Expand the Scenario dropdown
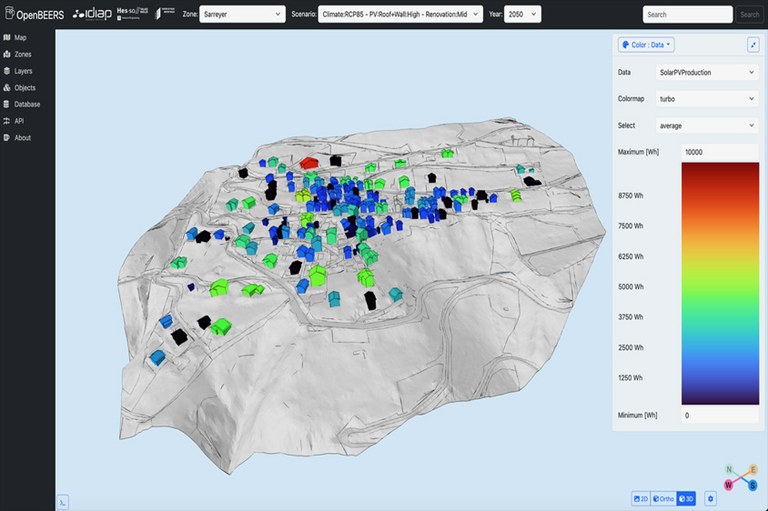The height and width of the screenshot is (511, 768). tap(400, 15)
